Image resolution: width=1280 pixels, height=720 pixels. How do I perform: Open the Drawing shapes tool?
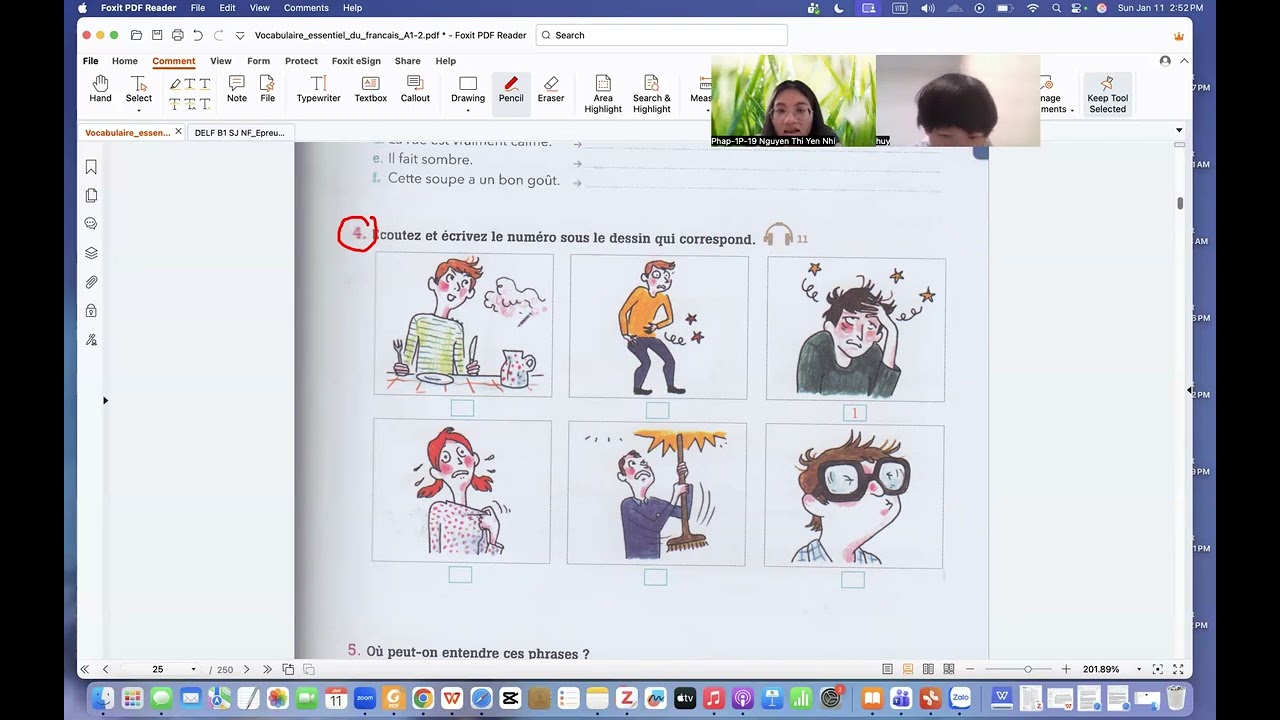pyautogui.click(x=468, y=89)
